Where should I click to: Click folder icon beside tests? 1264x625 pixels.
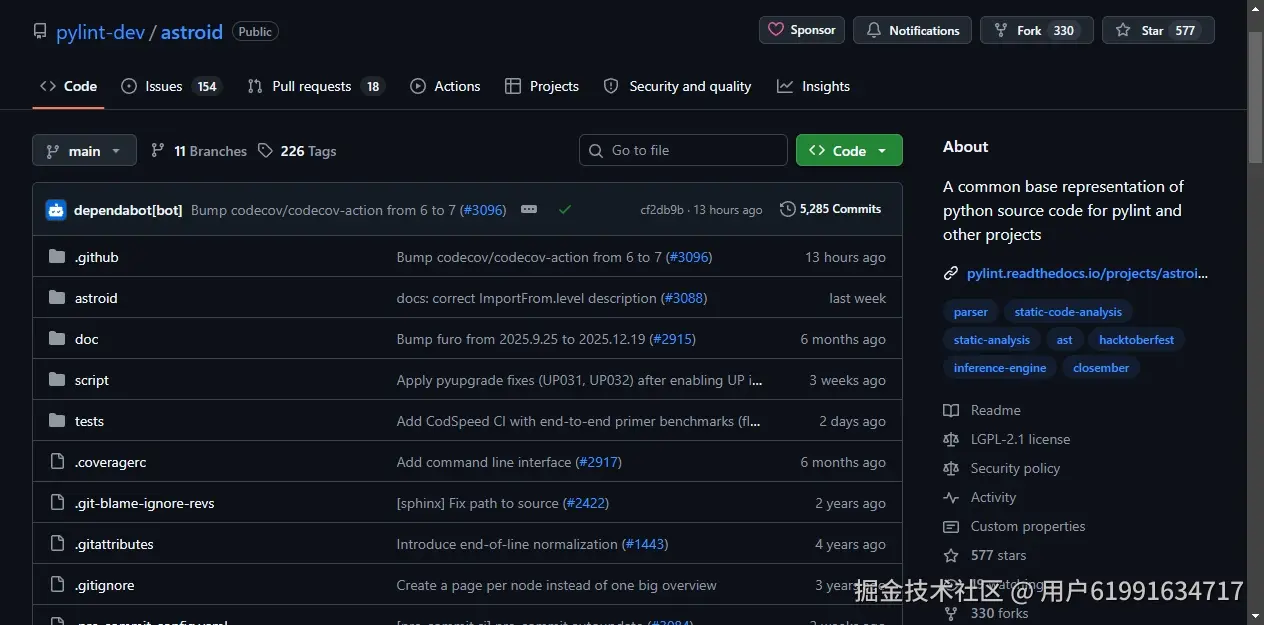[57, 421]
